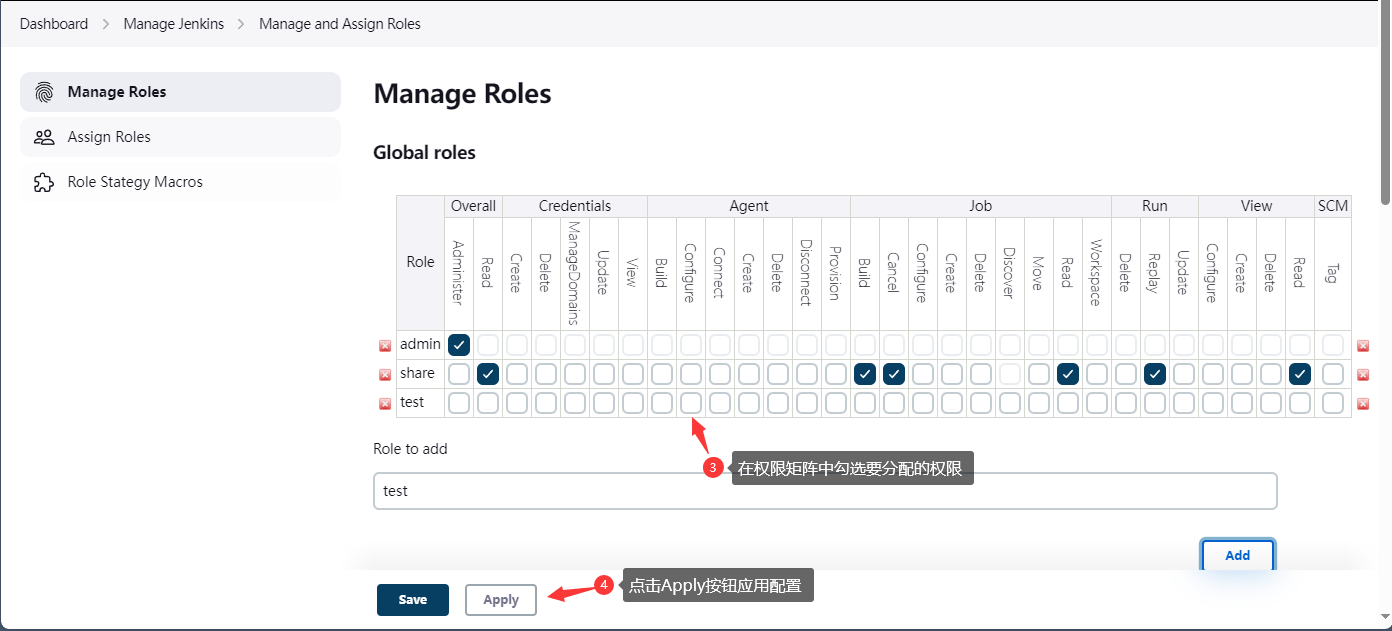Click the fingerprint icon beside Manage Roles
Viewport: 1392px width, 631px height.
[x=44, y=92]
